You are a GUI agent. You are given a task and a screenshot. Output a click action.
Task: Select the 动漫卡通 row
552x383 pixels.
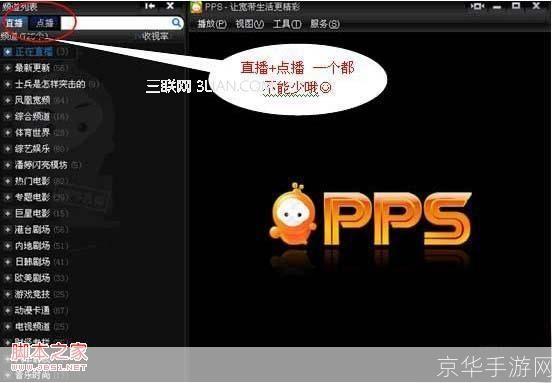coord(92,310)
